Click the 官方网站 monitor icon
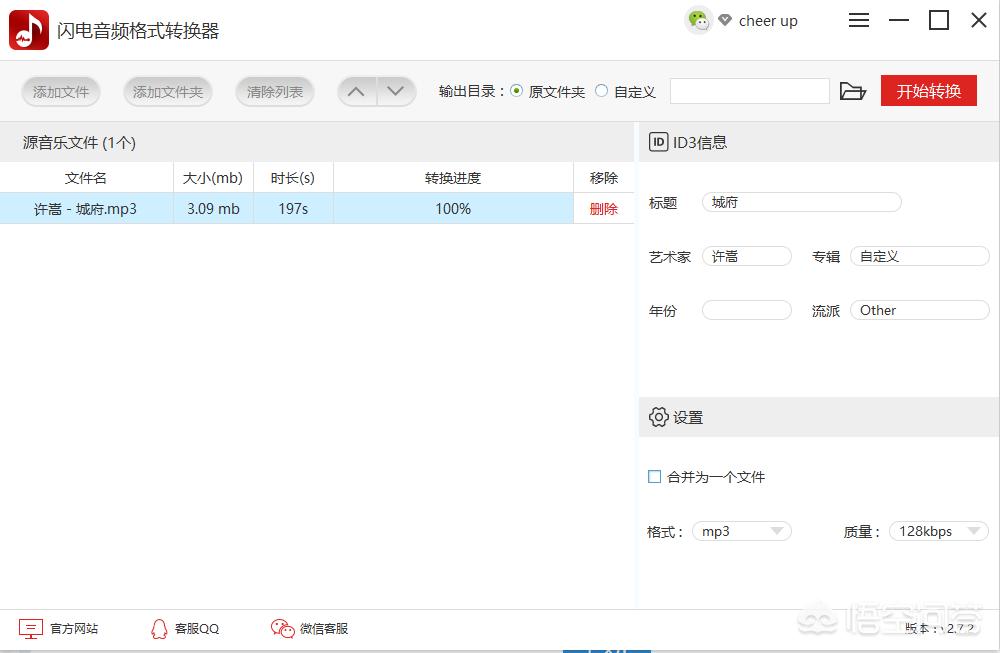Screen dimensions: 1000x653 (x=31, y=629)
